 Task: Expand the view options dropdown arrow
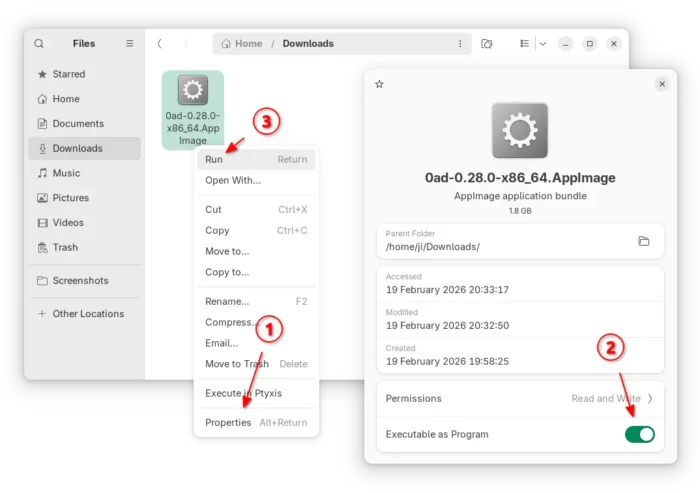click(543, 44)
